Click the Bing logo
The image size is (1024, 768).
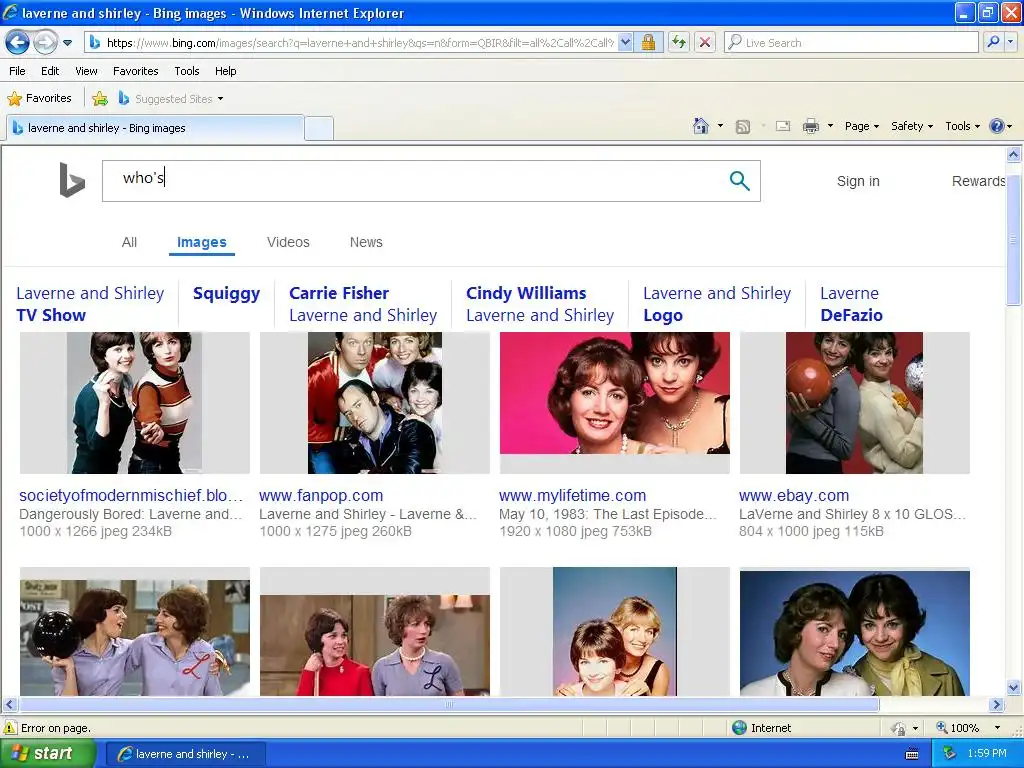[72, 180]
